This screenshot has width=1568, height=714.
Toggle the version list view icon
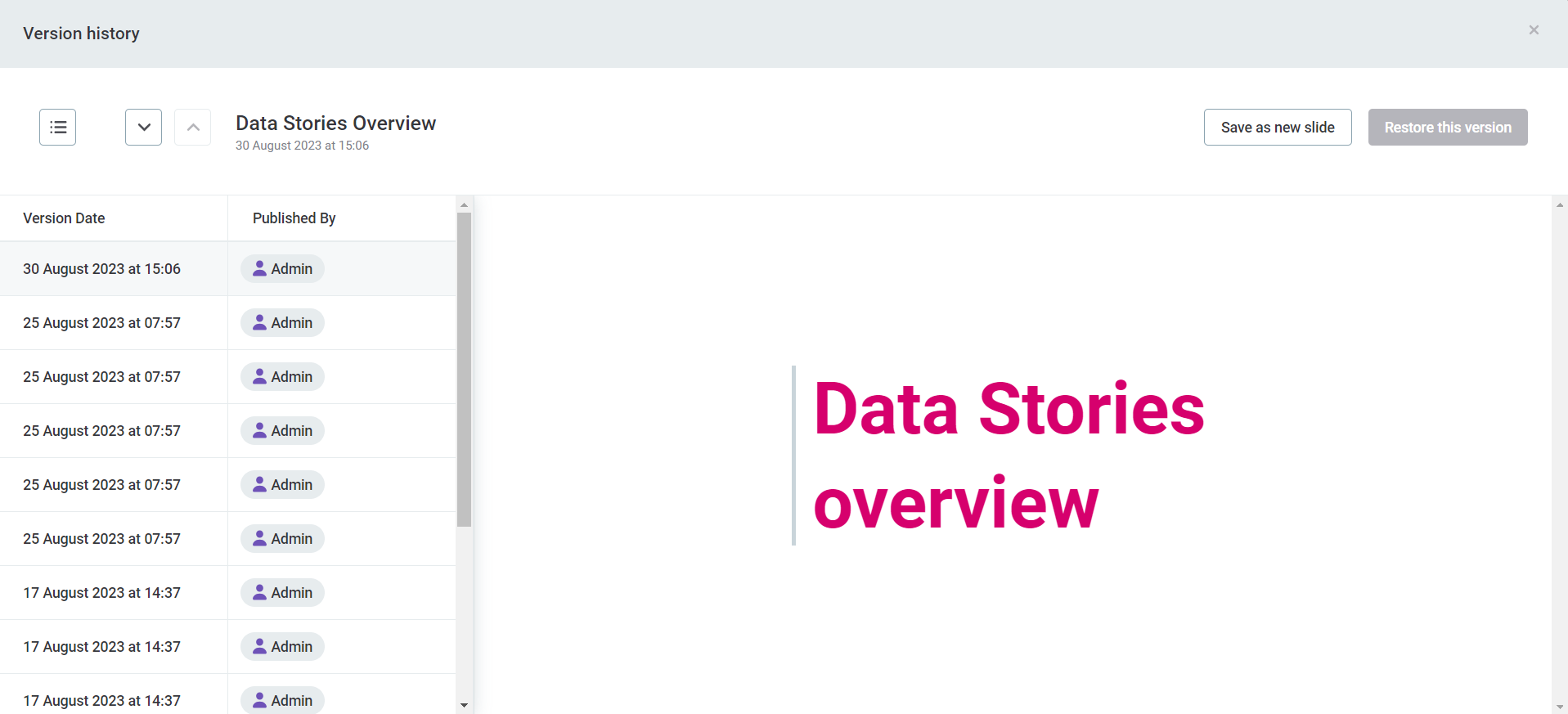[57, 128]
